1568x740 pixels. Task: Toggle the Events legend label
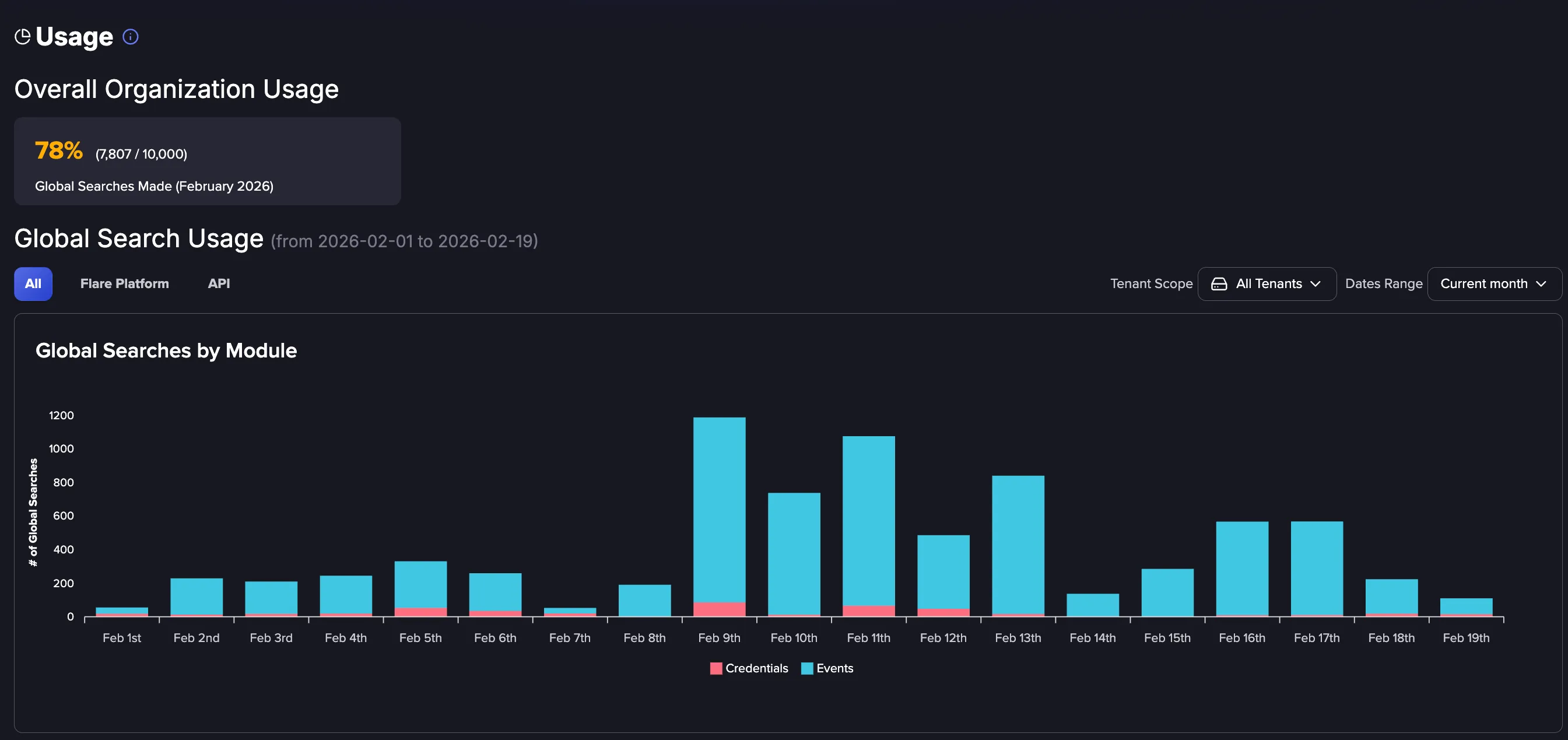(x=834, y=668)
